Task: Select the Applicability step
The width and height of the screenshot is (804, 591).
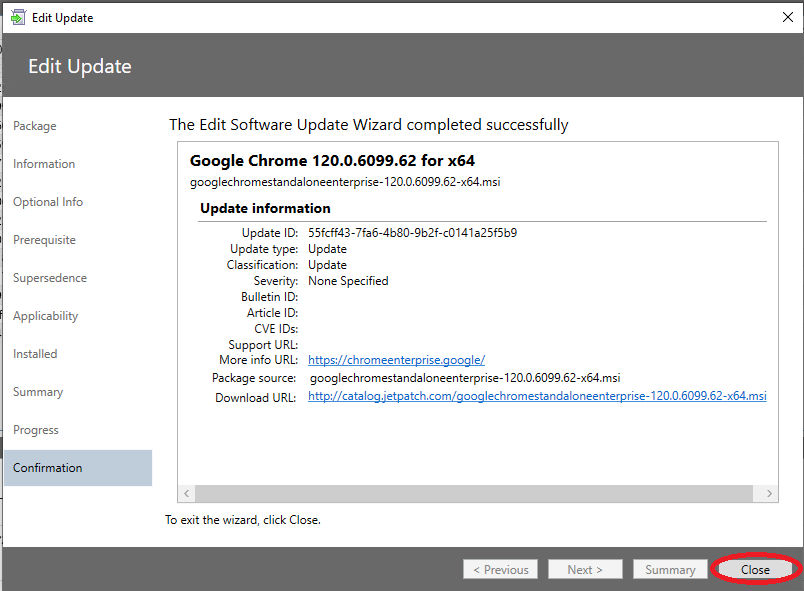Action: tap(46, 316)
